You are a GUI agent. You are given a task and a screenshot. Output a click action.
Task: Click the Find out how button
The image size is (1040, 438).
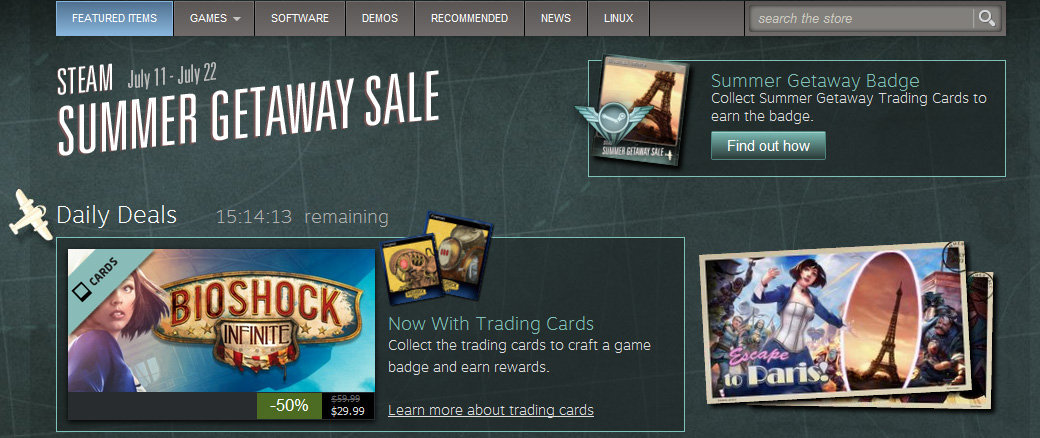pyautogui.click(x=768, y=146)
